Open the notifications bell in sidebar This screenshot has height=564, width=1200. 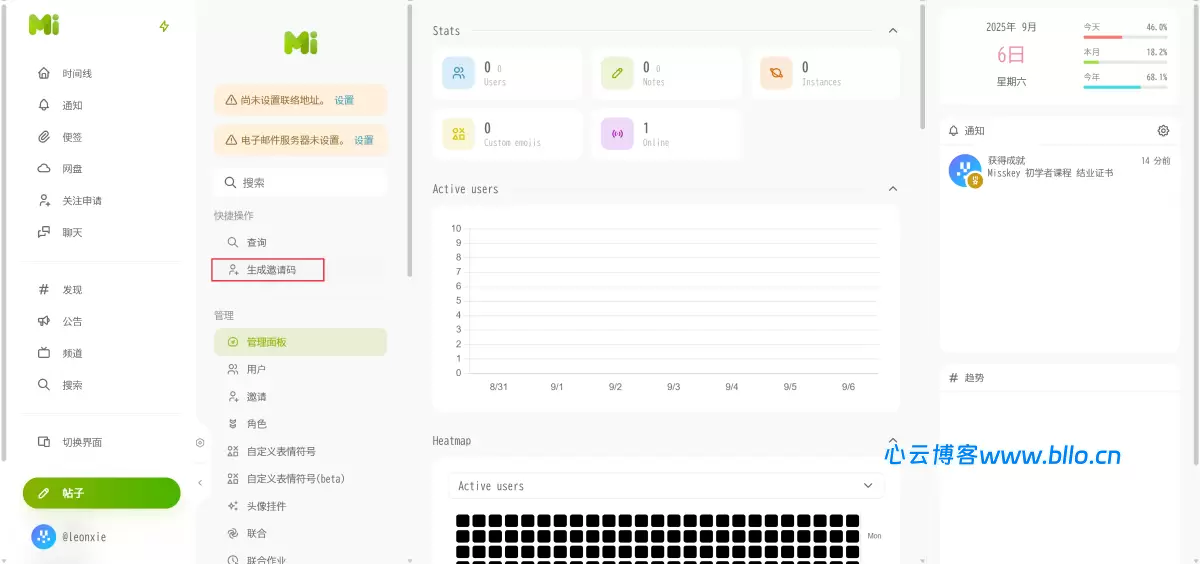coord(43,105)
